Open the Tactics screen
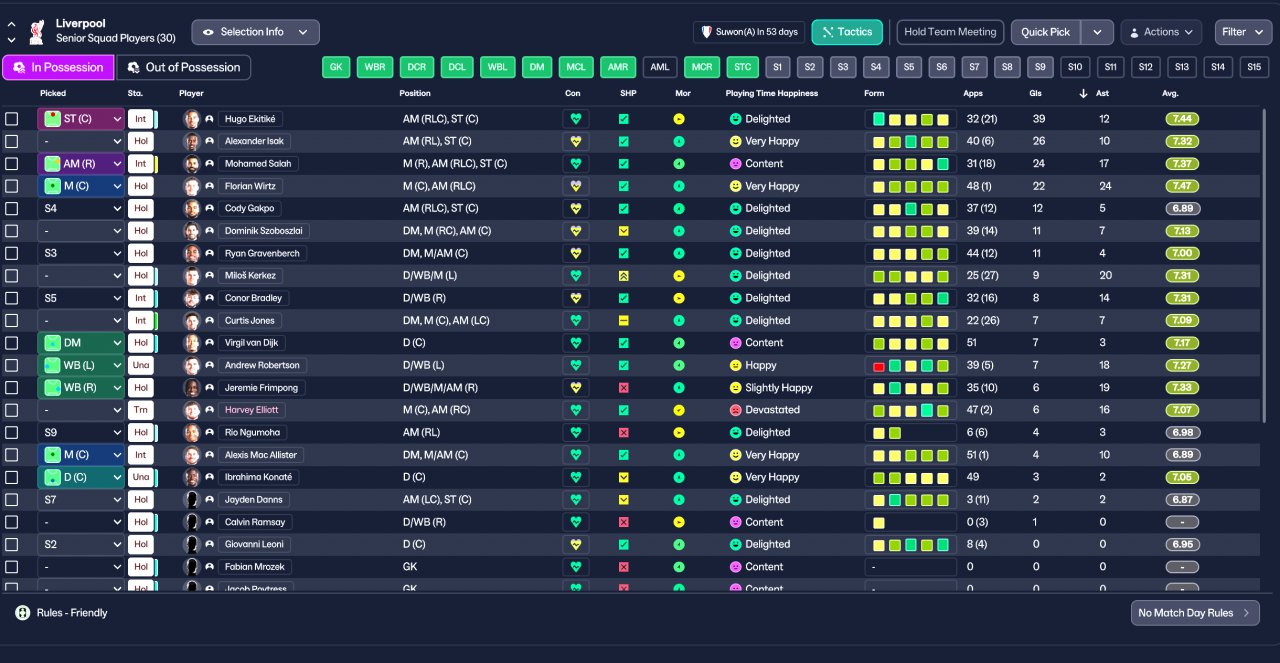The image size is (1280, 663). click(x=847, y=32)
